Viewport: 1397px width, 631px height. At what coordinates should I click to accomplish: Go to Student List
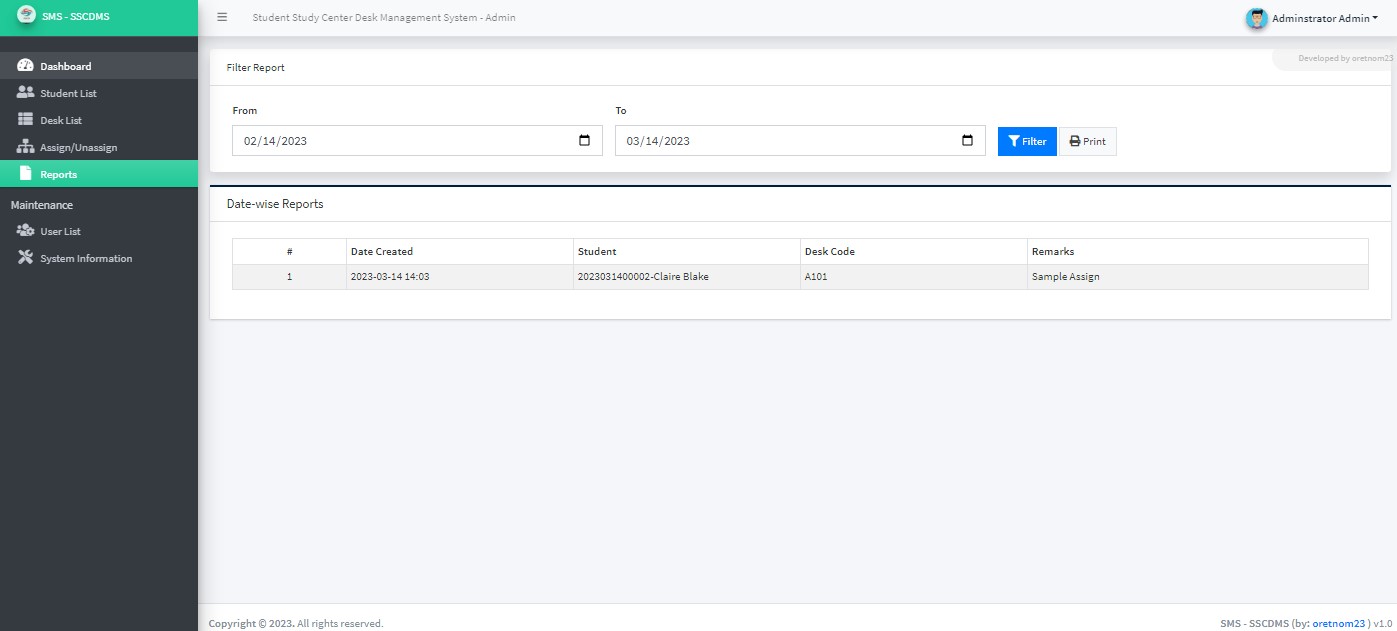tap(99, 93)
